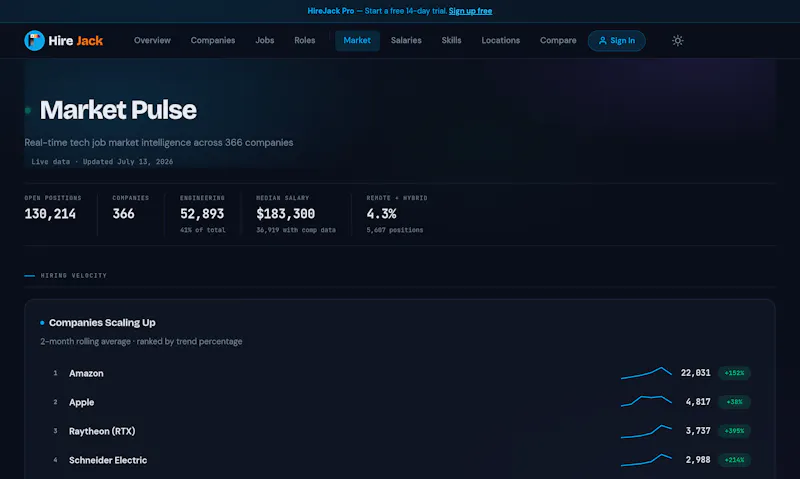
Task: Select the Raytheon (RTX) company row
Action: [399, 431]
